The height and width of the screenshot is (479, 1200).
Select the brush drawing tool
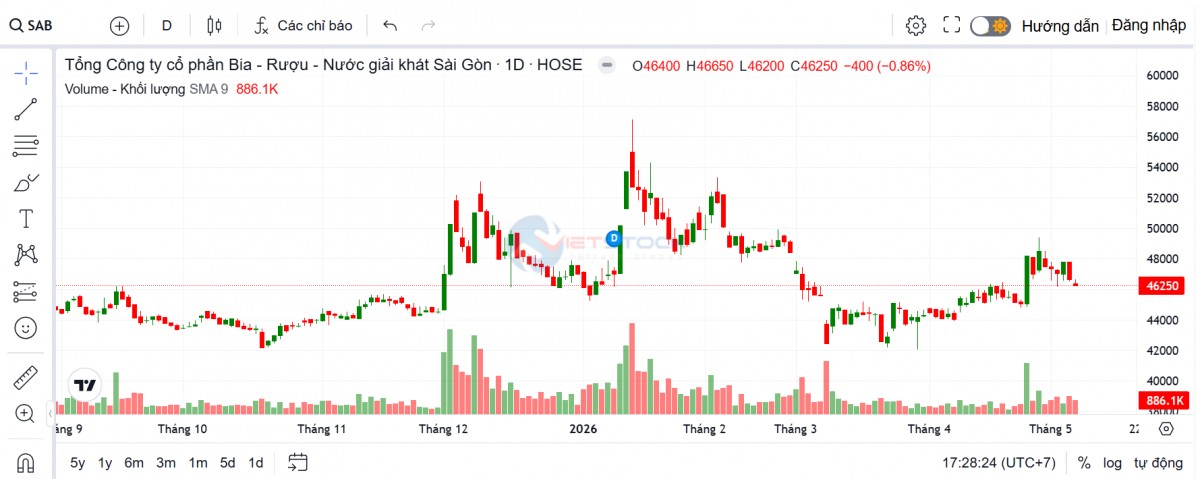[x=26, y=182]
